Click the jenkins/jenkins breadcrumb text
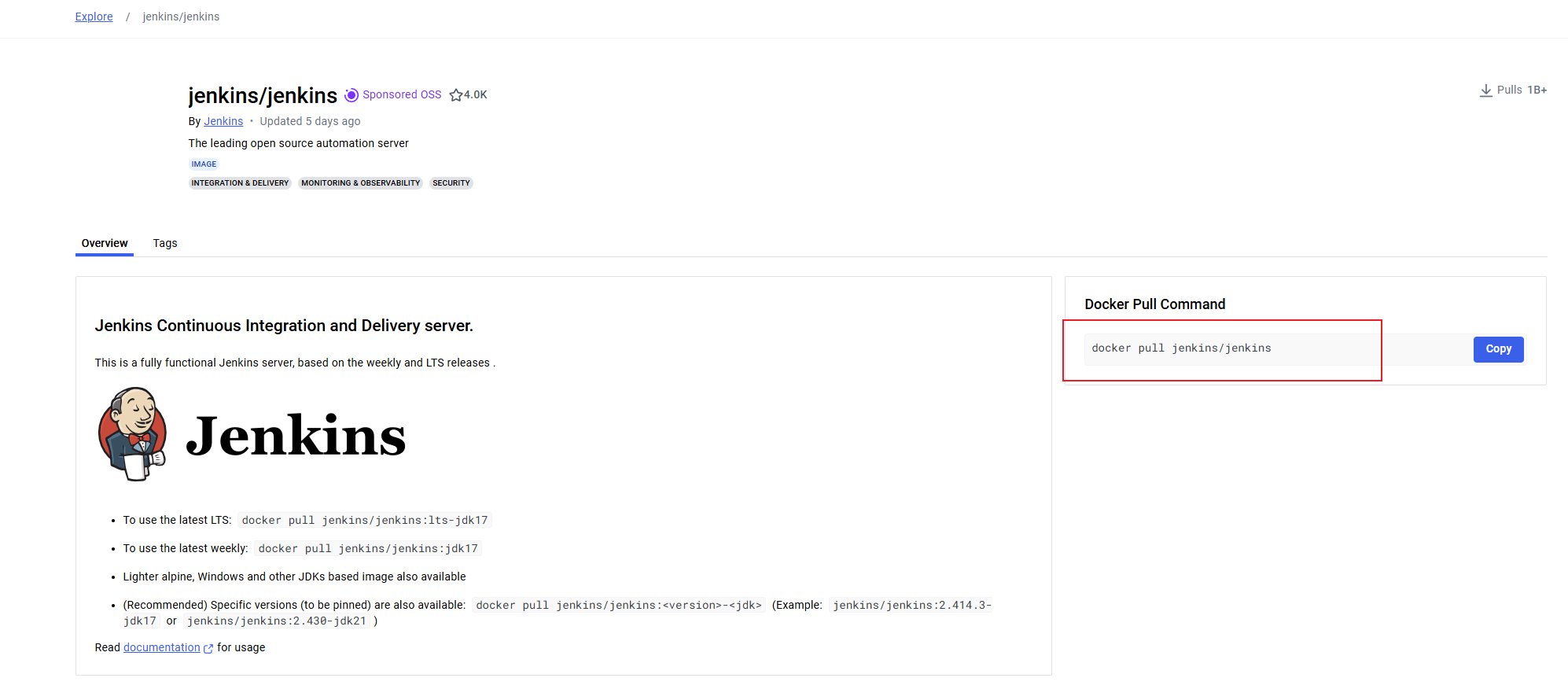 pos(181,17)
